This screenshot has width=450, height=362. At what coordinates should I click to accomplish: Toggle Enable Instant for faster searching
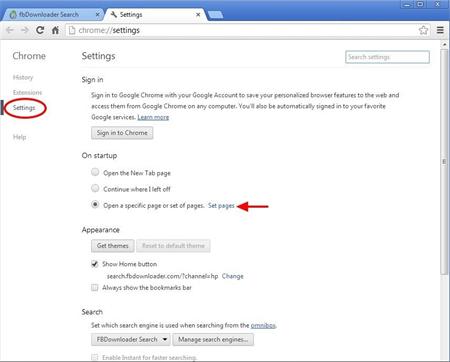[x=95, y=357]
